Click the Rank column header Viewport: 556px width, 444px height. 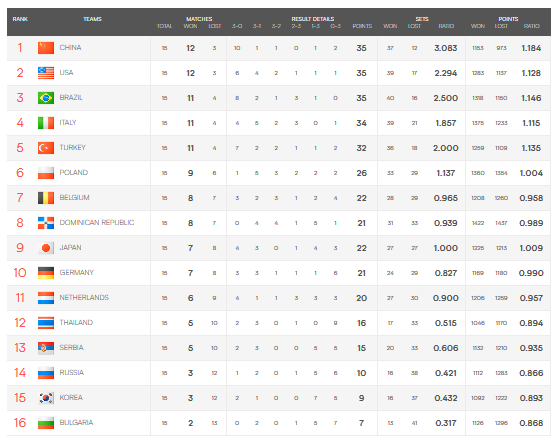(20, 19)
